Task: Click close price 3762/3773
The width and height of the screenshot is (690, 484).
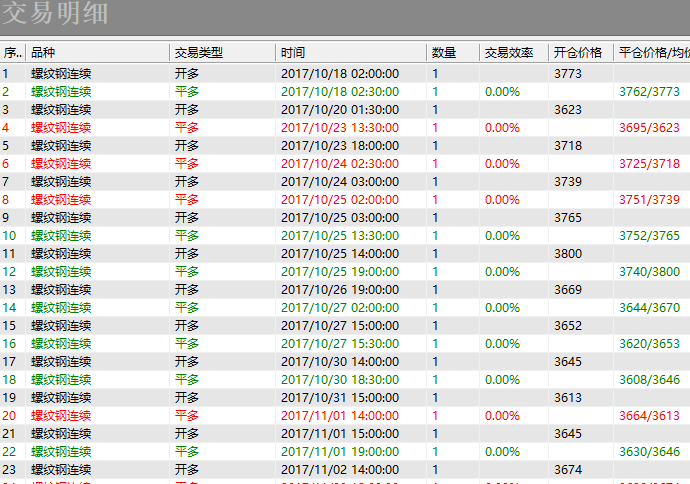Action: [650, 92]
